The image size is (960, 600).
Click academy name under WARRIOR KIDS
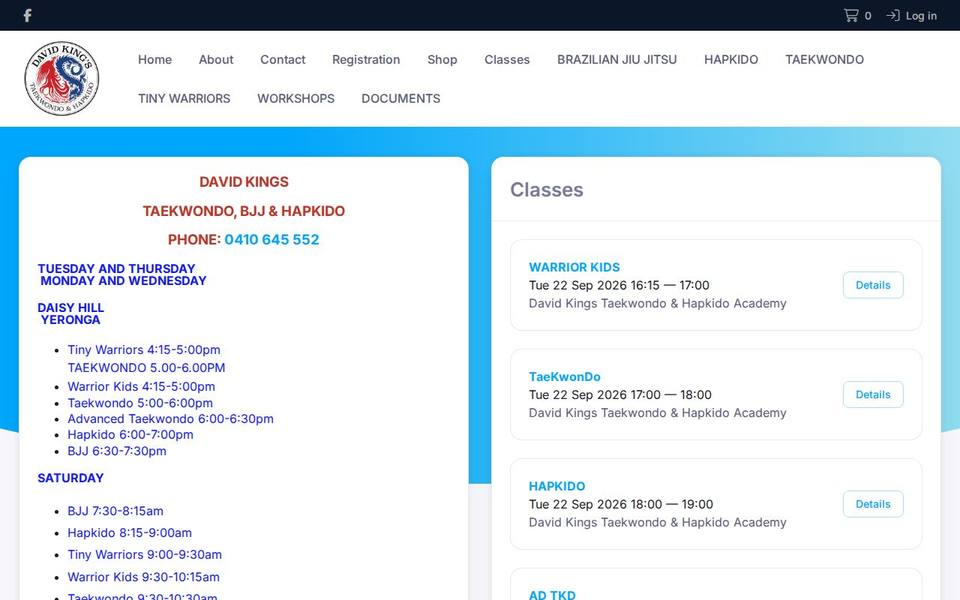tap(658, 304)
